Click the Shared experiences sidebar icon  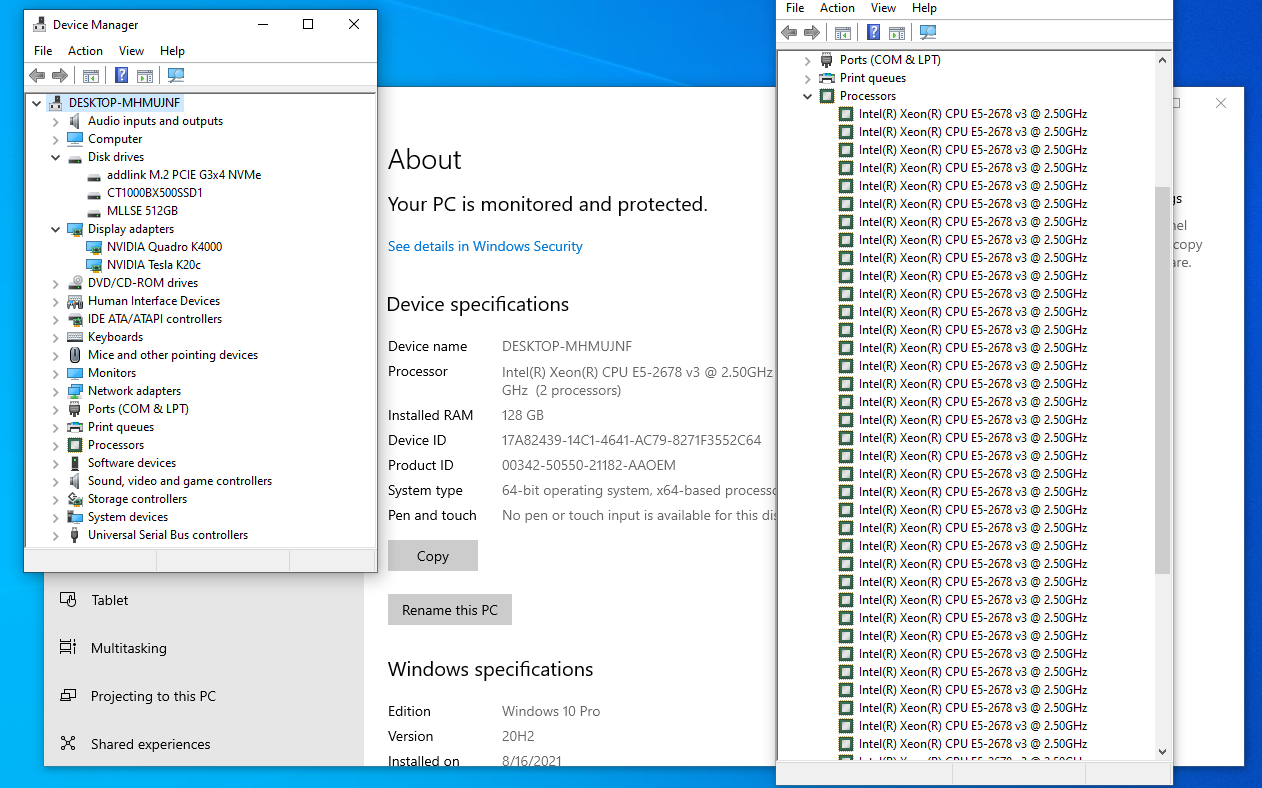[x=68, y=744]
